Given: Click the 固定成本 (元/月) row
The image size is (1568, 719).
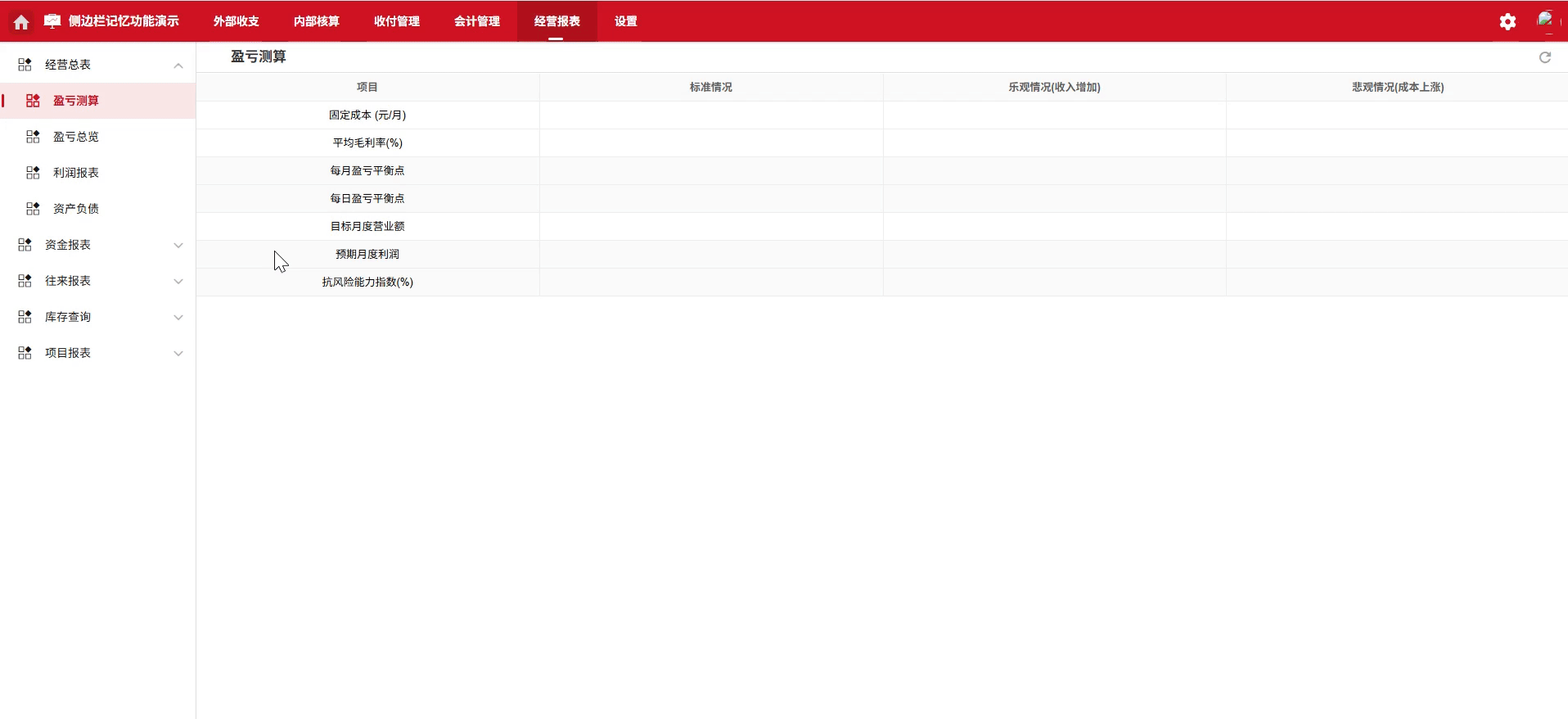Looking at the screenshot, I should click(x=367, y=115).
